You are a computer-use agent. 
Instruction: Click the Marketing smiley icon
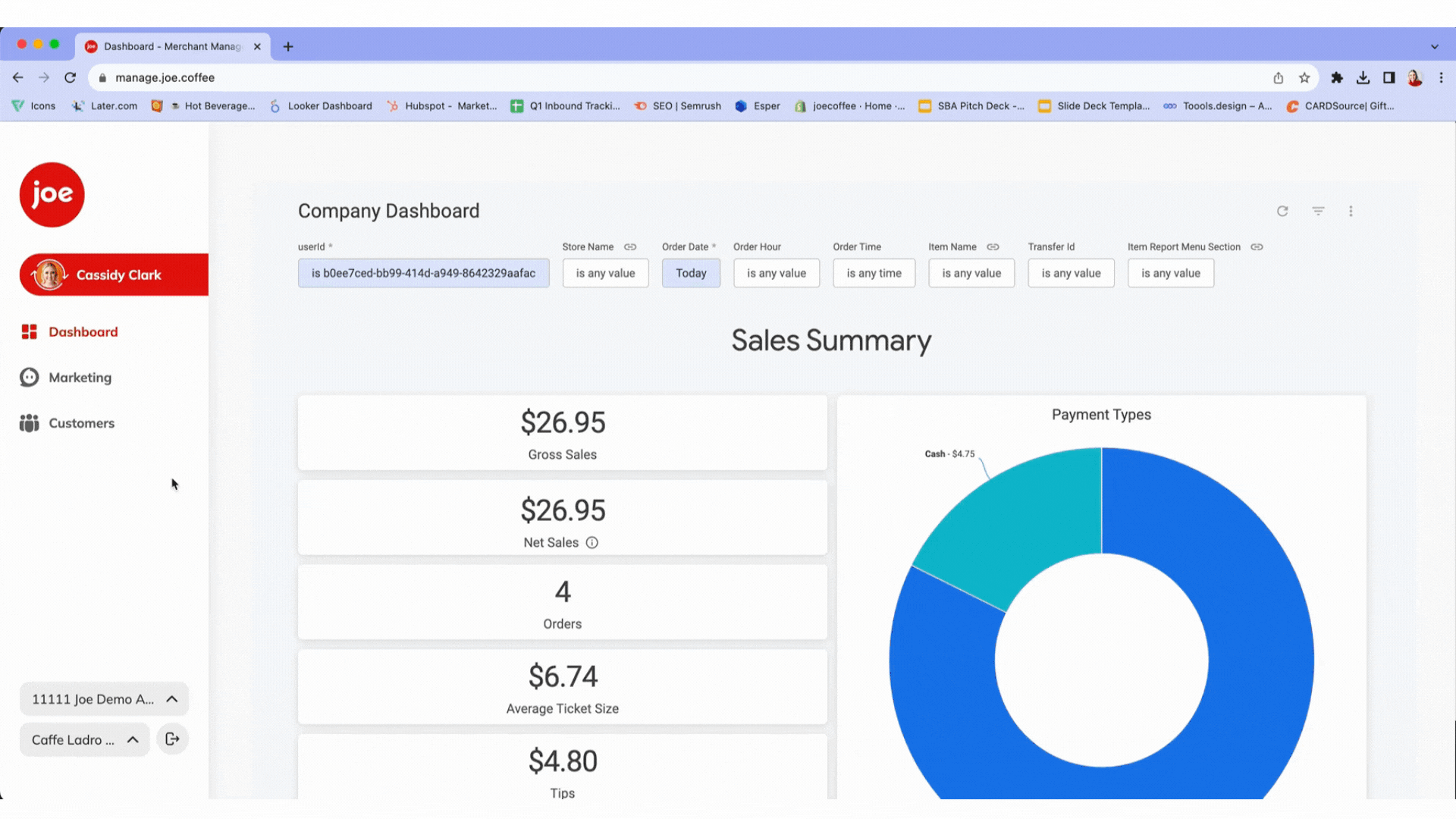[30, 378]
